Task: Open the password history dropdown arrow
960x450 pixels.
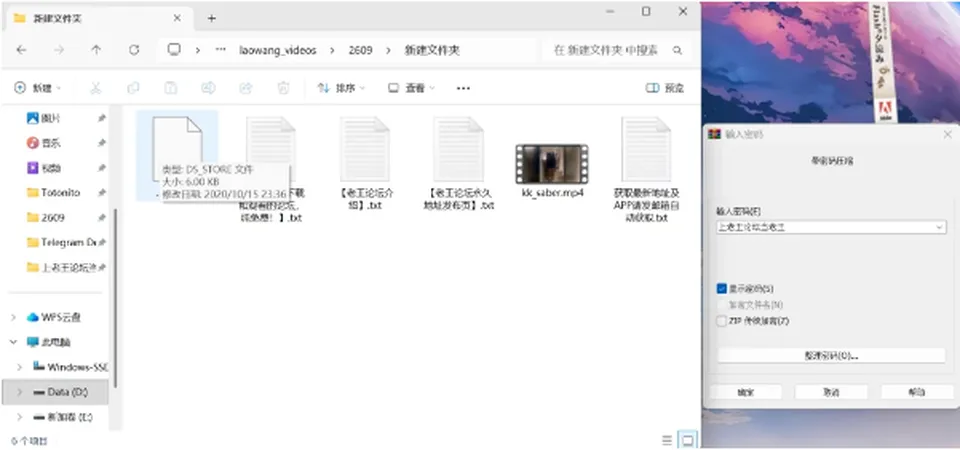Action: click(x=940, y=227)
